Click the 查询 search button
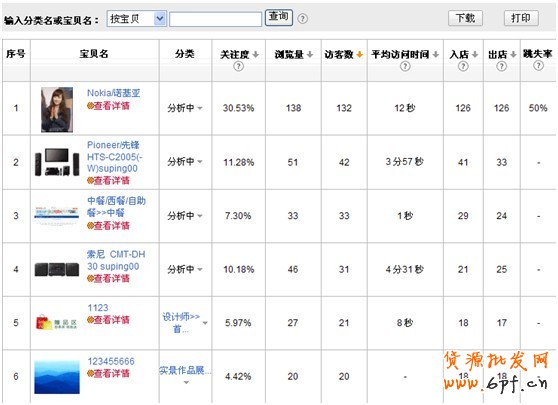This screenshot has height=405, width=558. point(279,17)
